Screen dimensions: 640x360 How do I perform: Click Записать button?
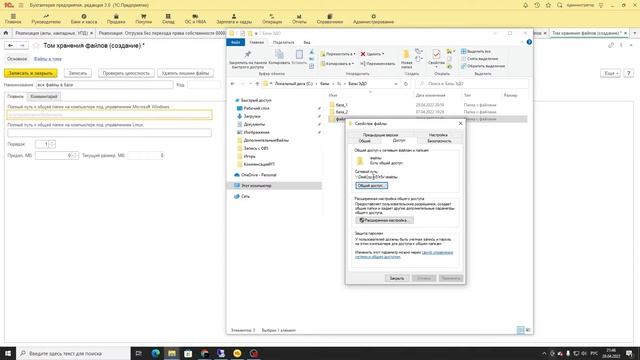coord(78,73)
